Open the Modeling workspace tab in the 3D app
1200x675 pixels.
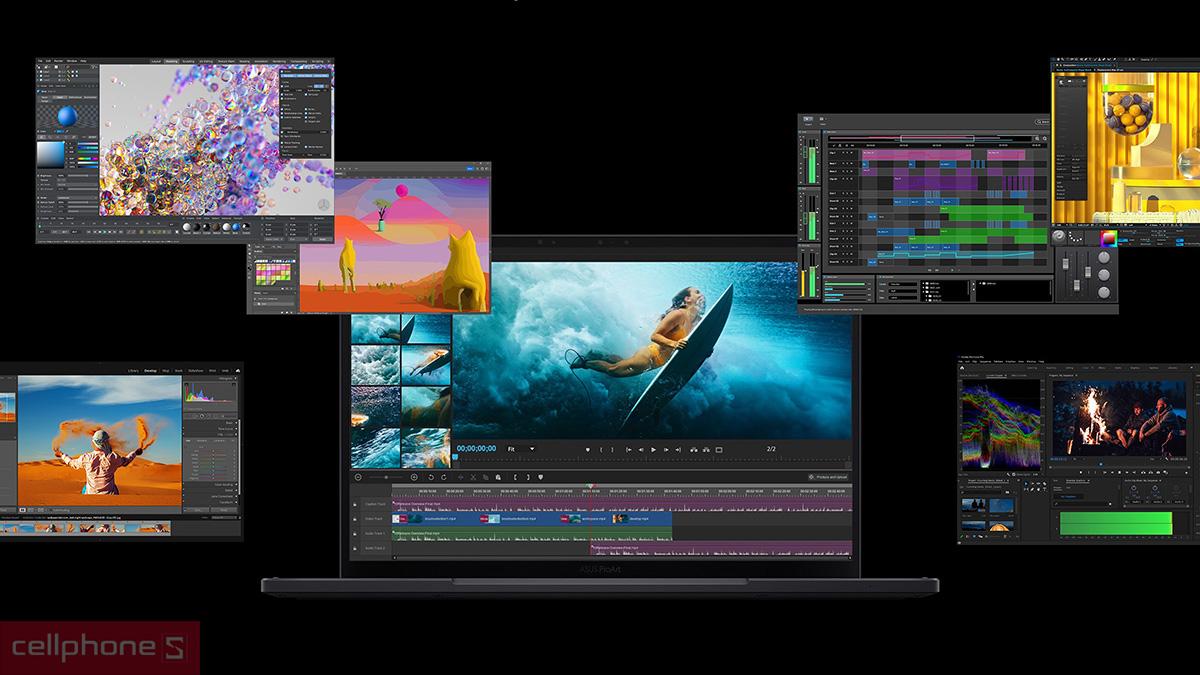171,61
